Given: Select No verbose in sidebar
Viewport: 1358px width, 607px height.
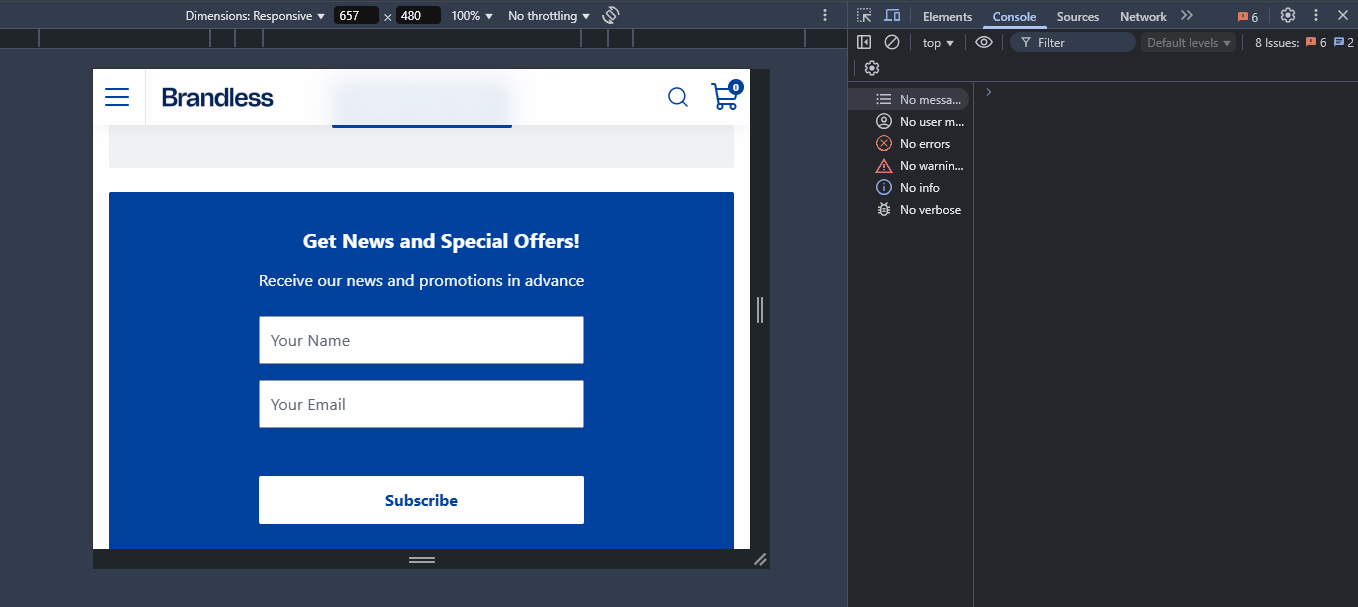Looking at the screenshot, I should tap(909, 209).
